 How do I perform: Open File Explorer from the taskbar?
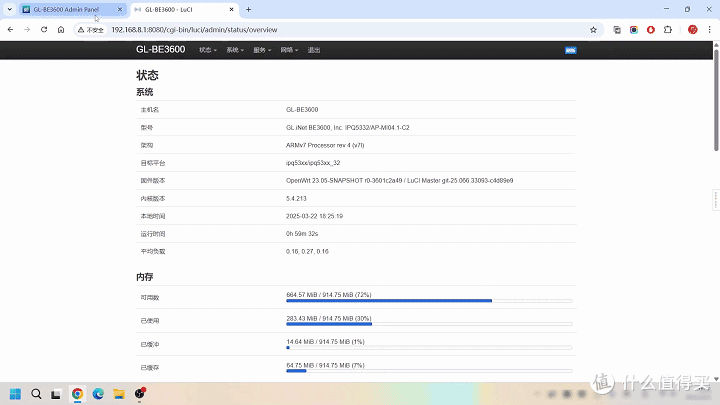point(119,394)
